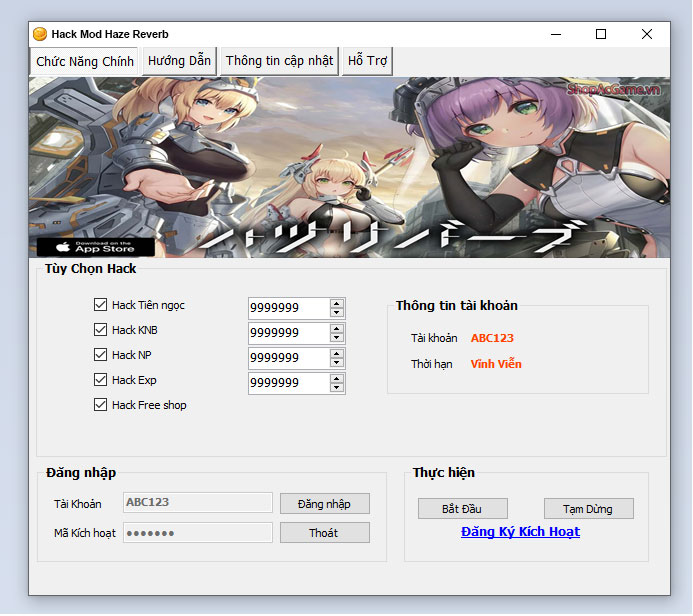The height and width of the screenshot is (616, 693).
Task: Click the Tạm Dừng button
Action: pyautogui.click(x=589, y=509)
